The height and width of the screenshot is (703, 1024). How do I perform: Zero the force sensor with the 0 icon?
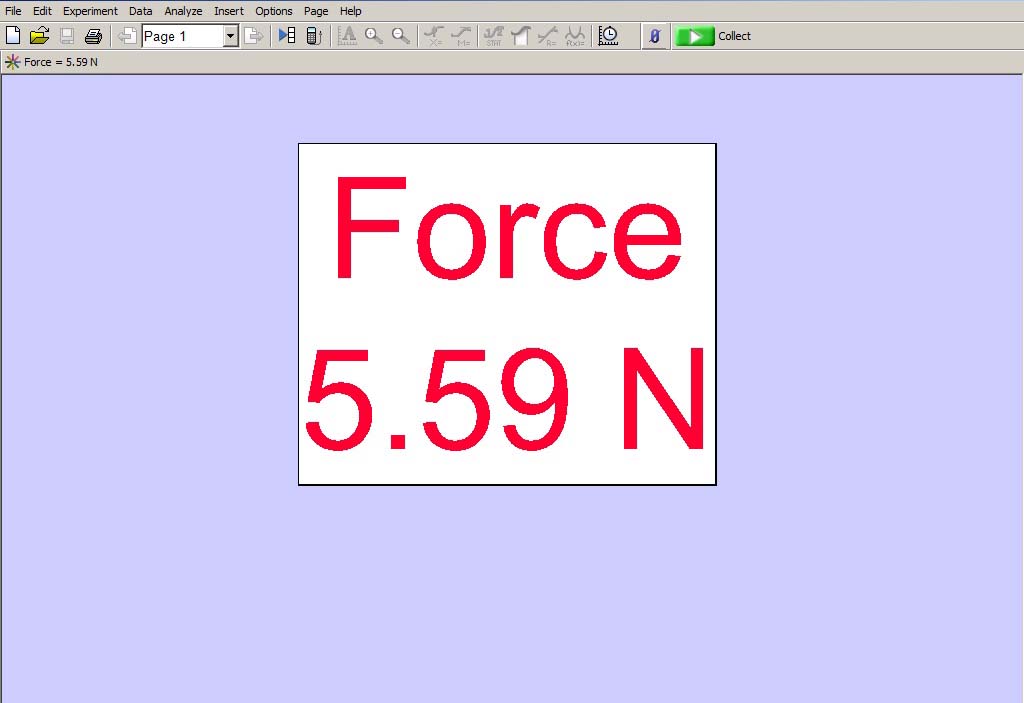654,35
